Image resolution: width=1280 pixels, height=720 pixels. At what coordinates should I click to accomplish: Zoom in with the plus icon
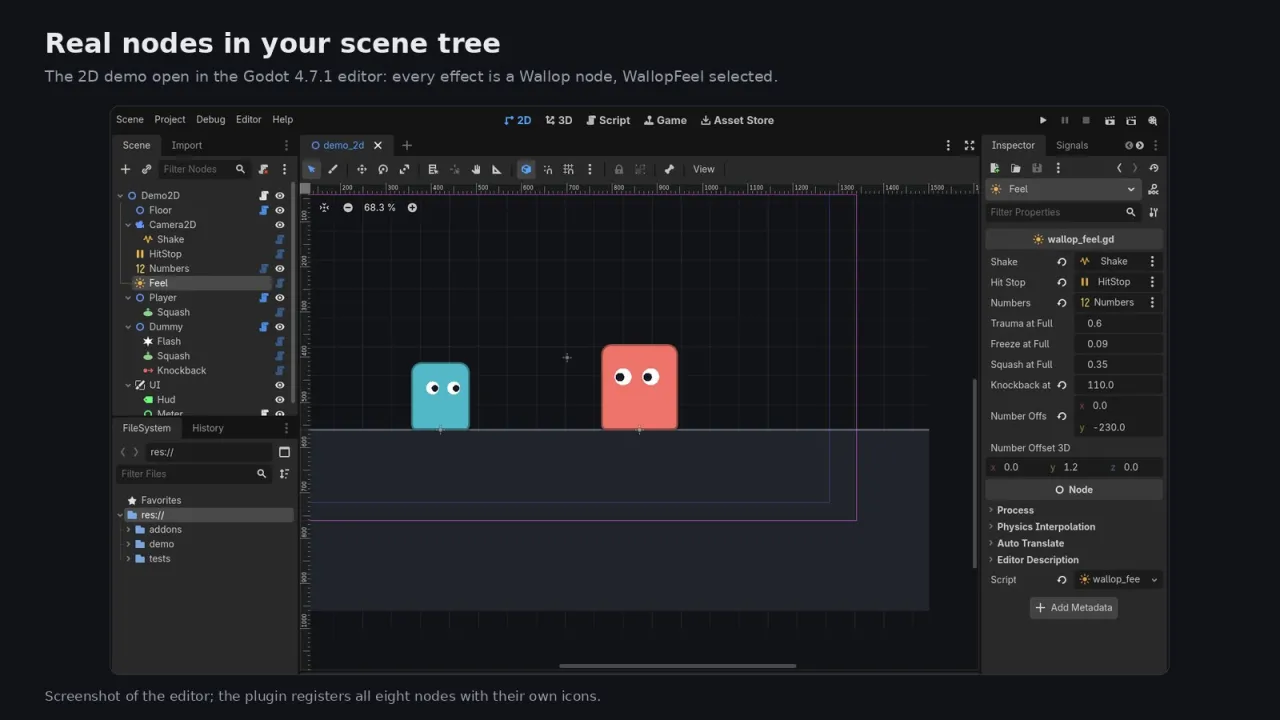412,208
